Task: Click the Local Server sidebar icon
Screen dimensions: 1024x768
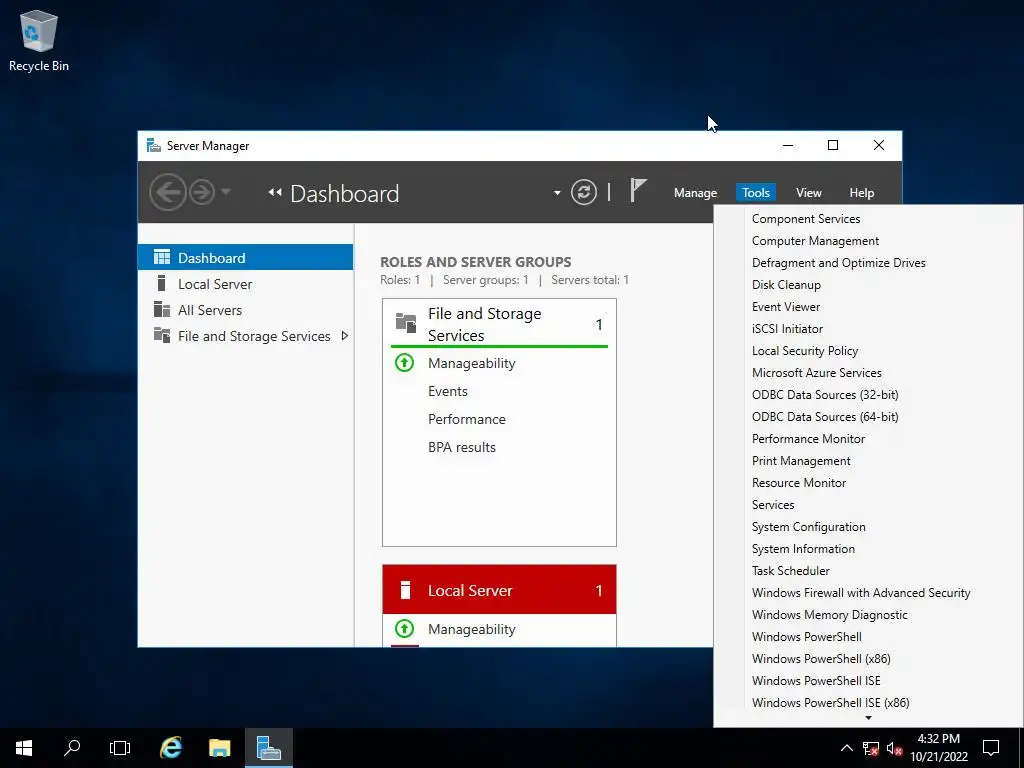Action: (161, 283)
